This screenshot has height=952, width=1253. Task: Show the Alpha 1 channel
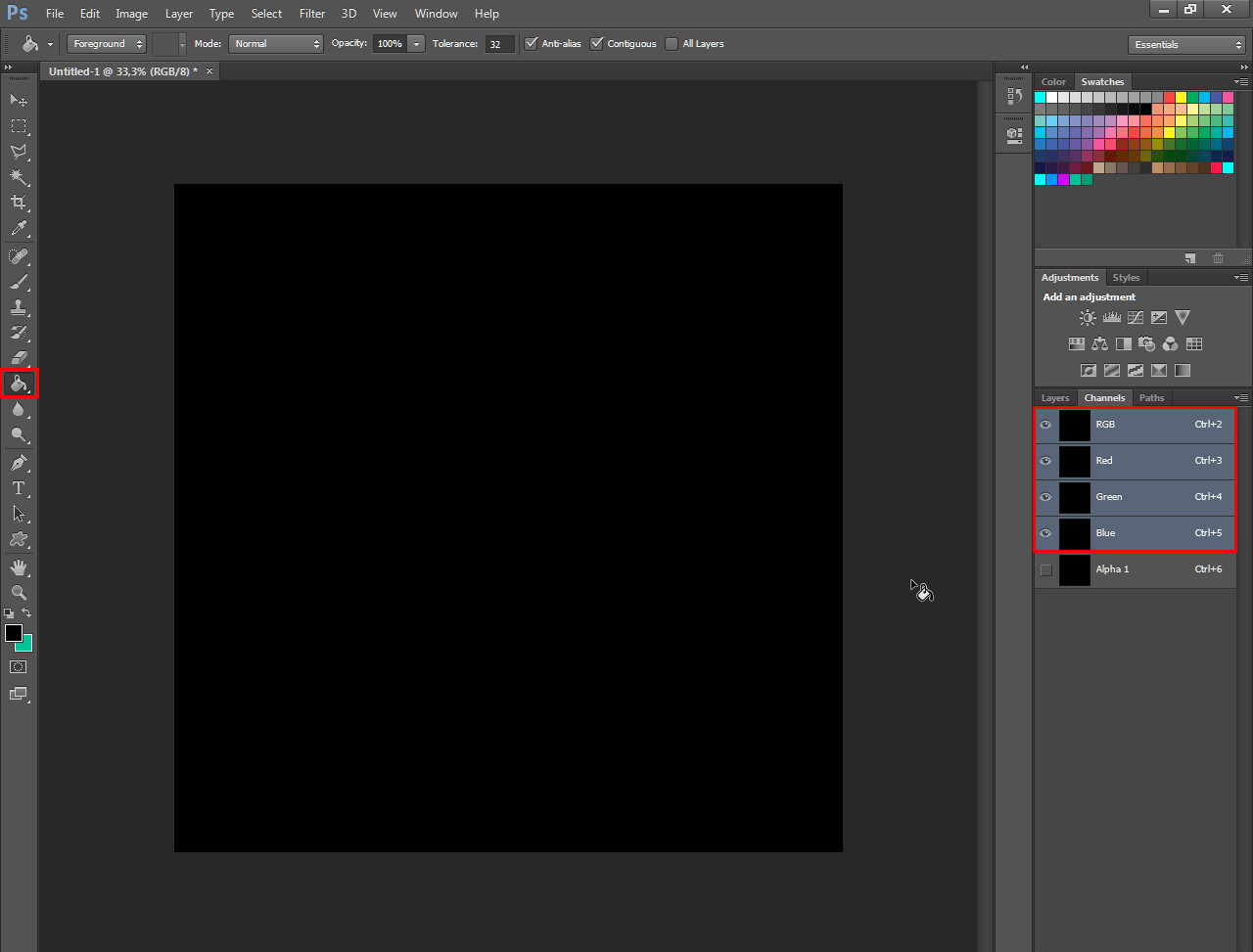tap(1046, 569)
